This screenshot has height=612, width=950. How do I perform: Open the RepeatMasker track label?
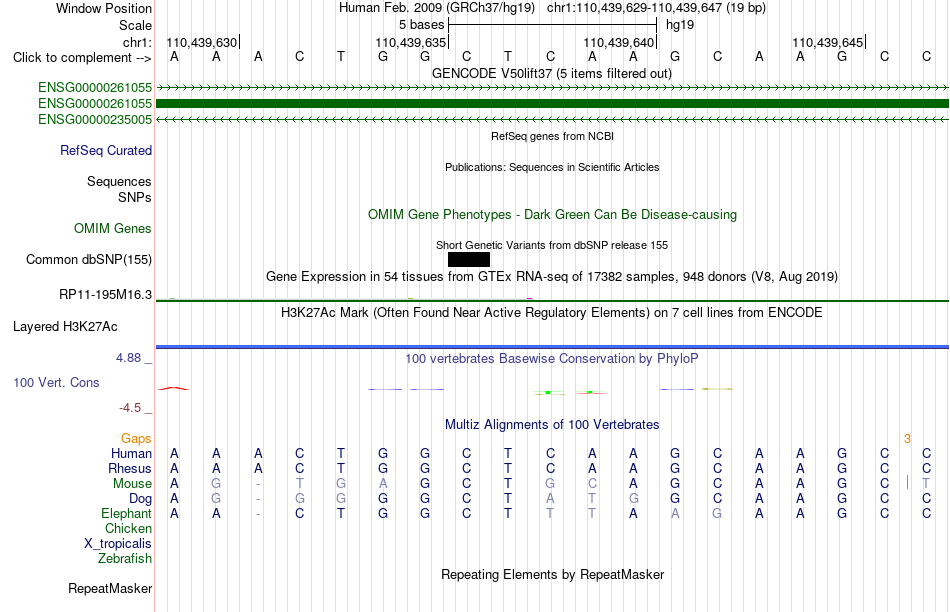pos(110,588)
